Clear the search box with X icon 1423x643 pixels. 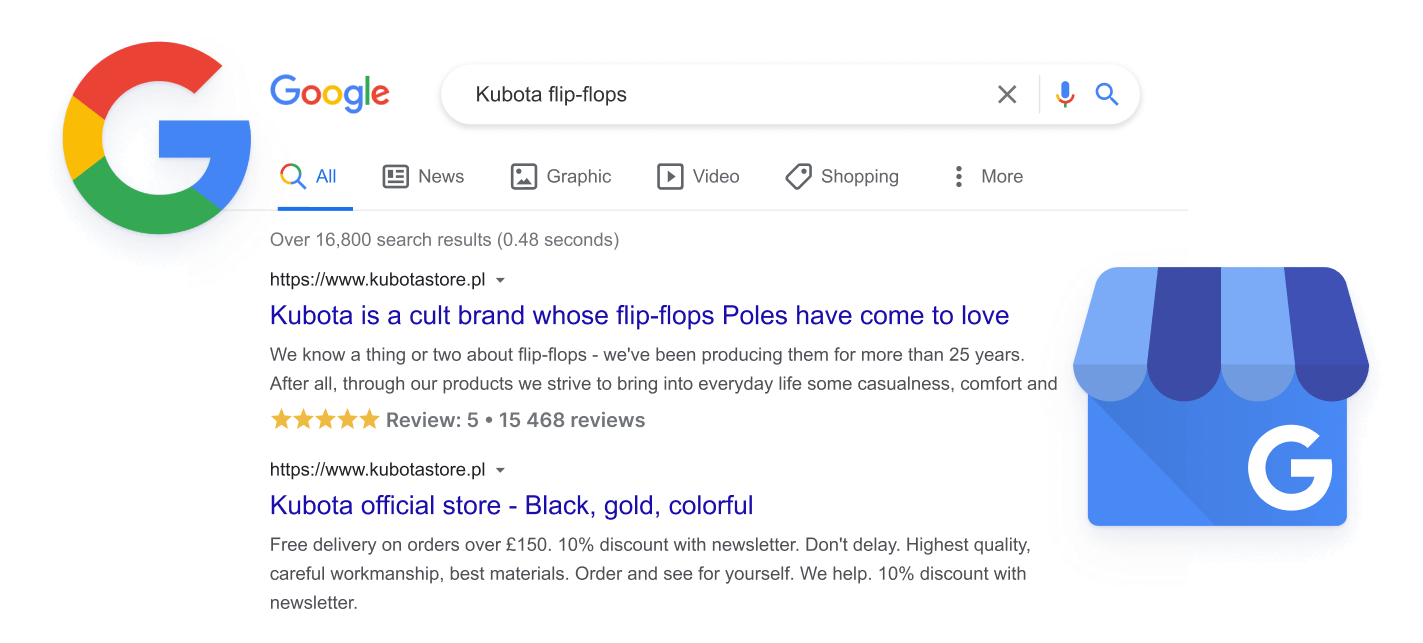1007,94
